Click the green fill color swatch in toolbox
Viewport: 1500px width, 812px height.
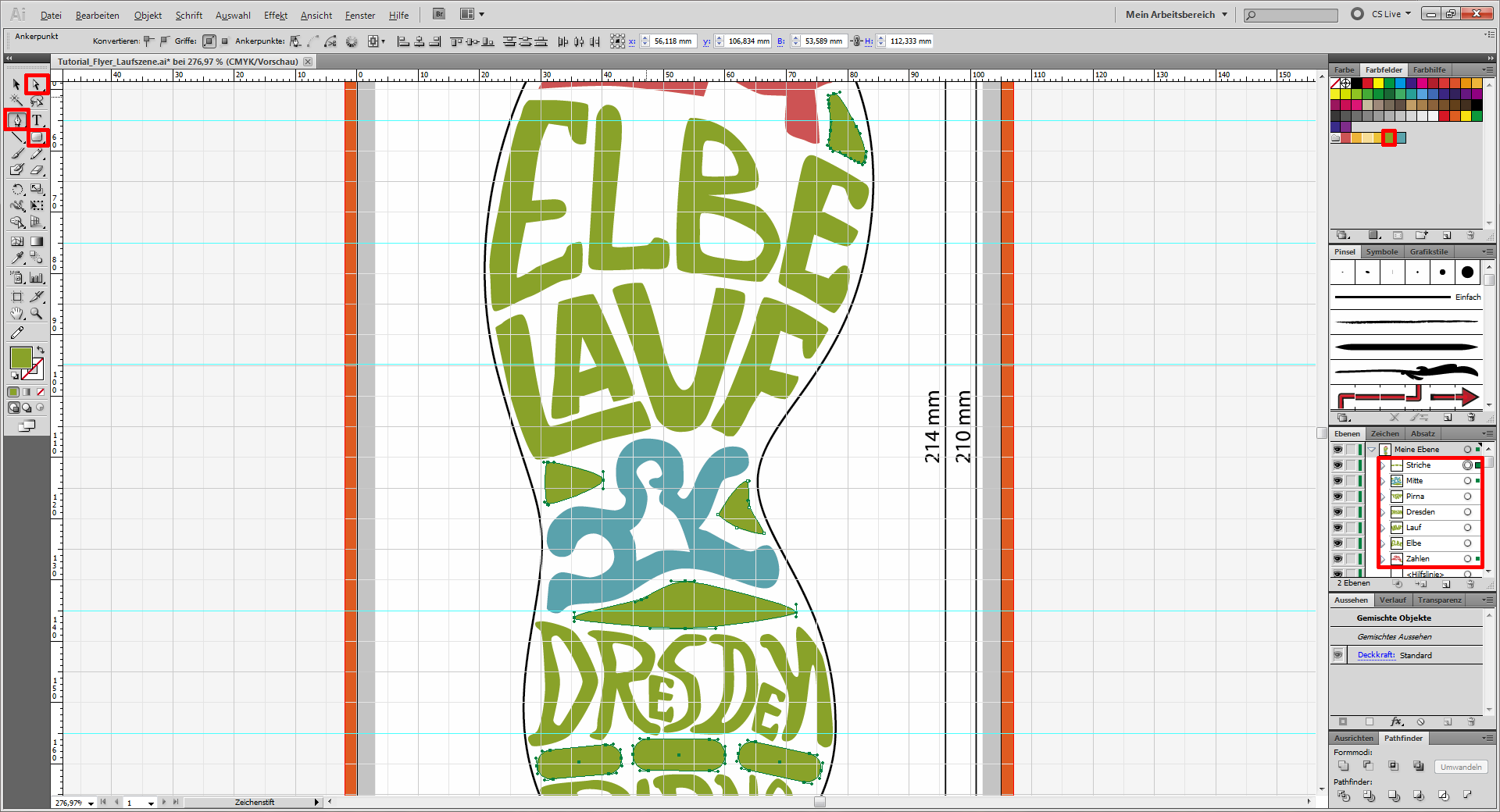click(21, 358)
